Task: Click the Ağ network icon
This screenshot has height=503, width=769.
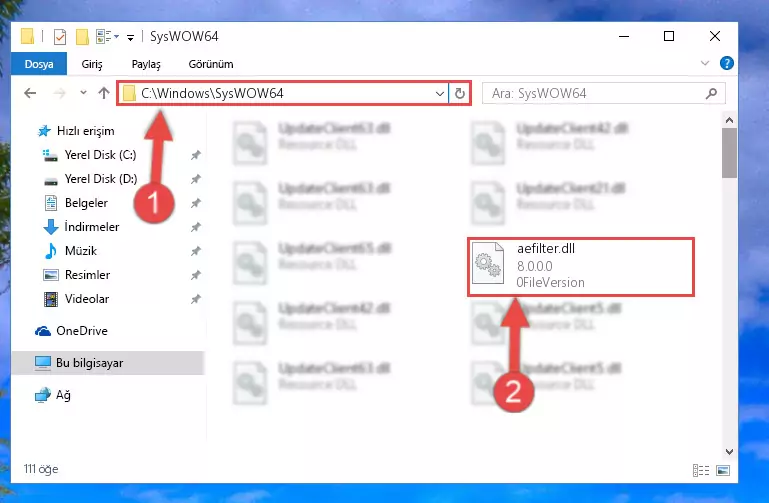Action: [x=43, y=395]
